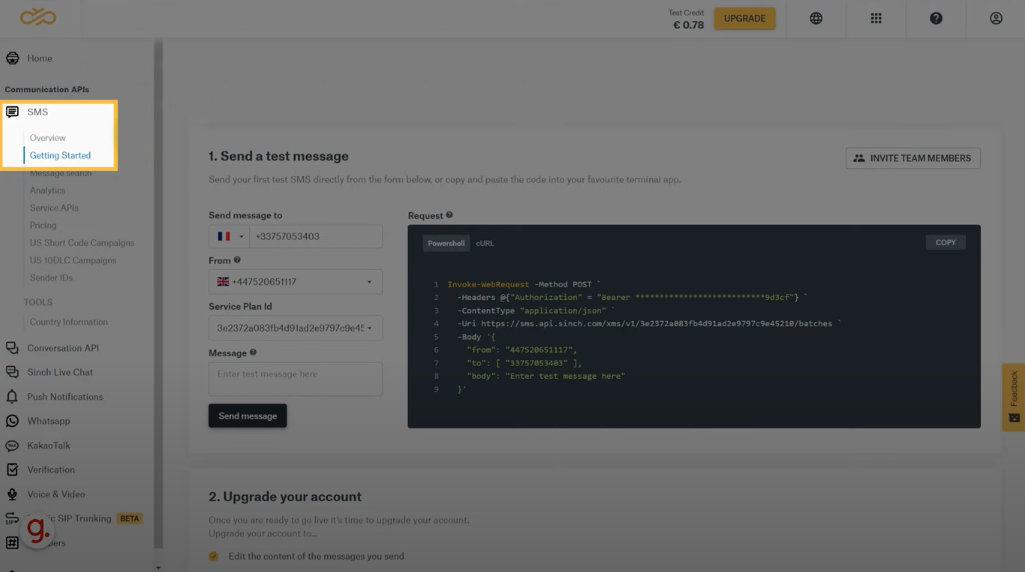Viewport: 1025px width, 572px height.
Task: Open Analytics in sidebar
Action: click(47, 190)
